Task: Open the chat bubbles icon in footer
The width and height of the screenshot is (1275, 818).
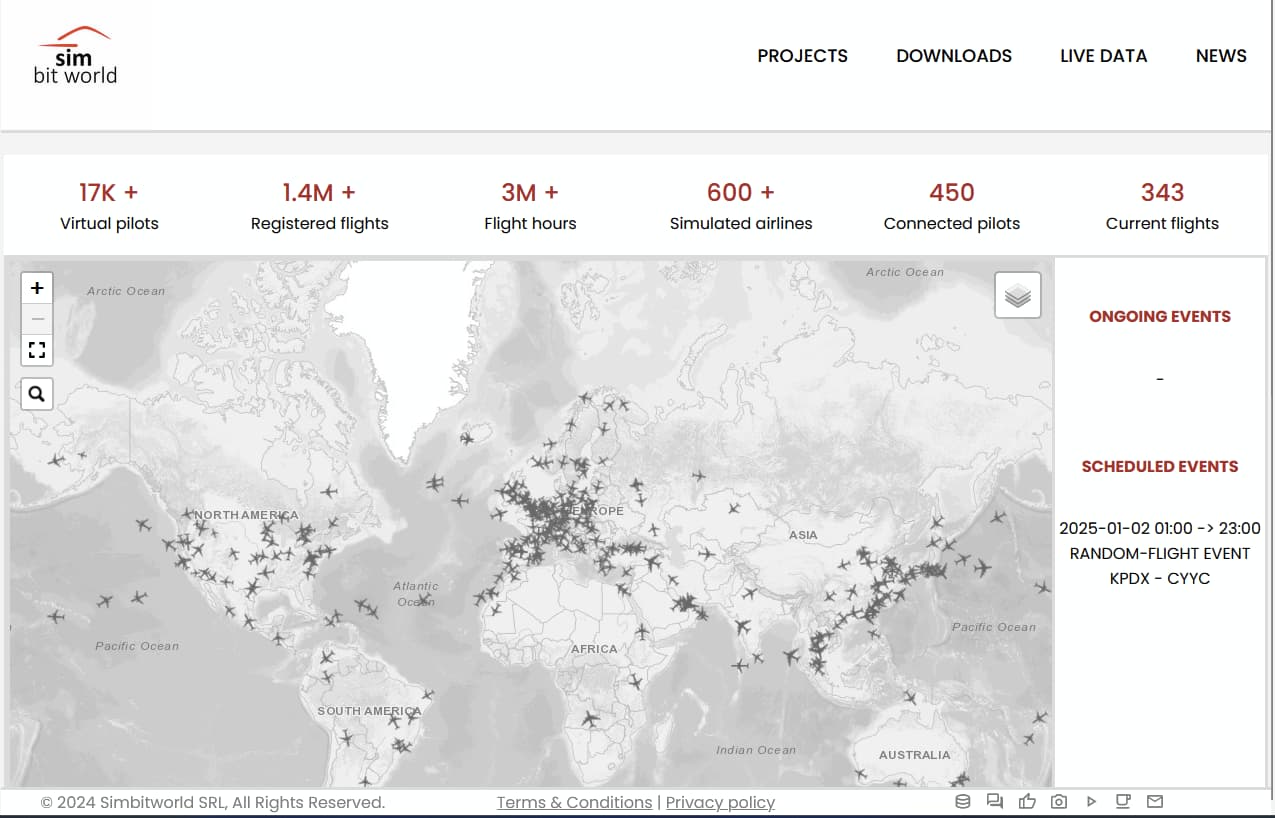Action: point(994,801)
